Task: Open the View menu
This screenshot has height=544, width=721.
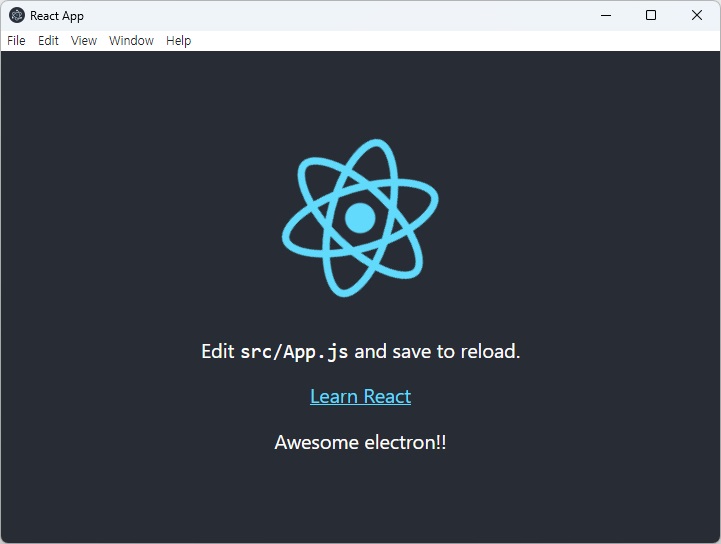Action: coord(84,41)
